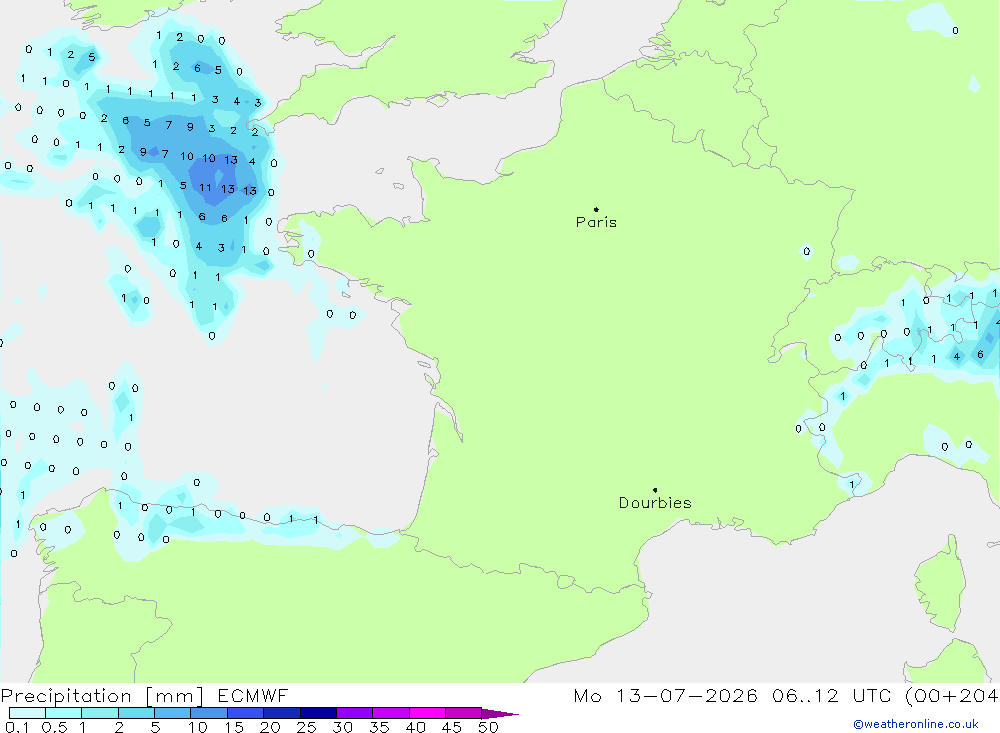Image resolution: width=1000 pixels, height=733 pixels.
Task: Click the '0.5' legend scale label
Action: tap(54, 727)
